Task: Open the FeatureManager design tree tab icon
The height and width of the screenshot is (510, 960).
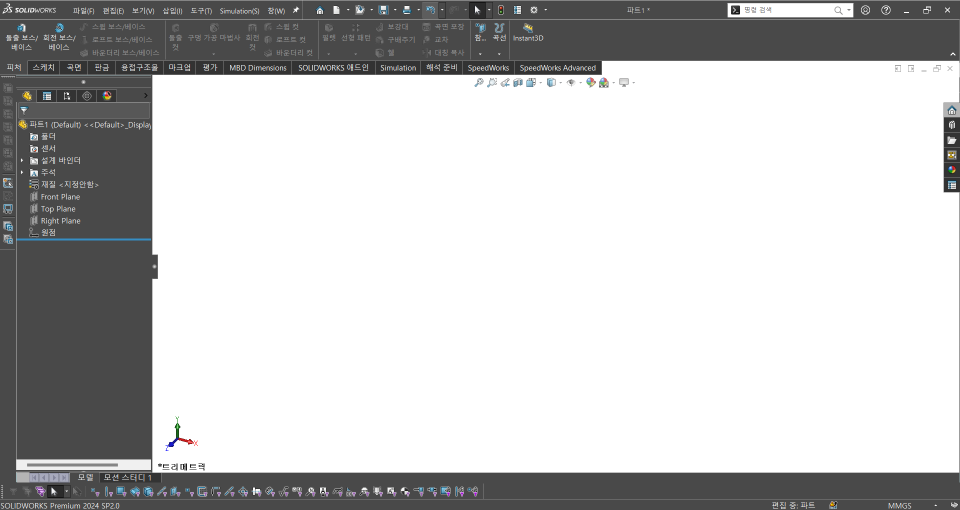Action: coord(27,96)
